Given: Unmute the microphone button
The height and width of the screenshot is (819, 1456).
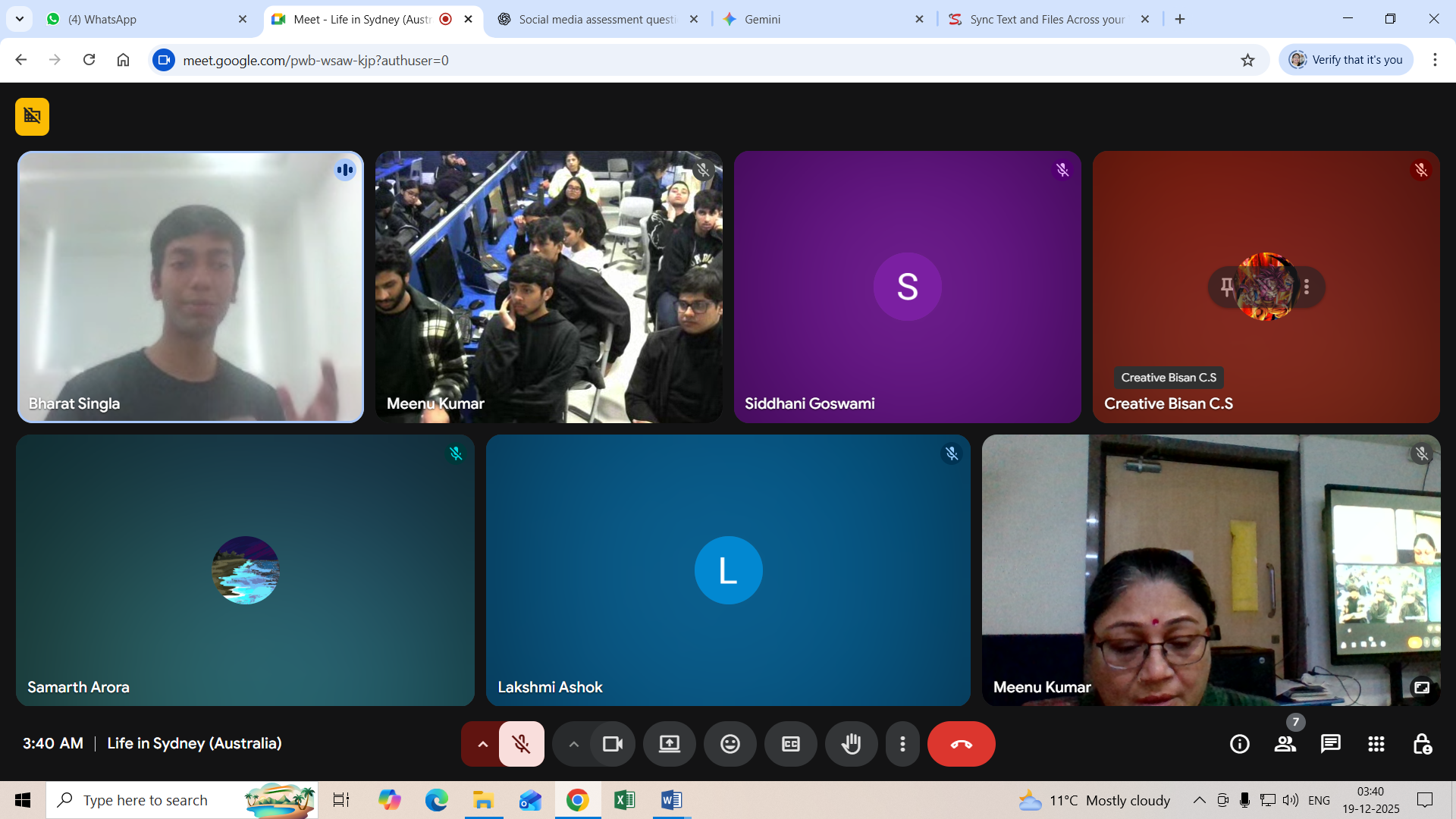Looking at the screenshot, I should (x=521, y=744).
